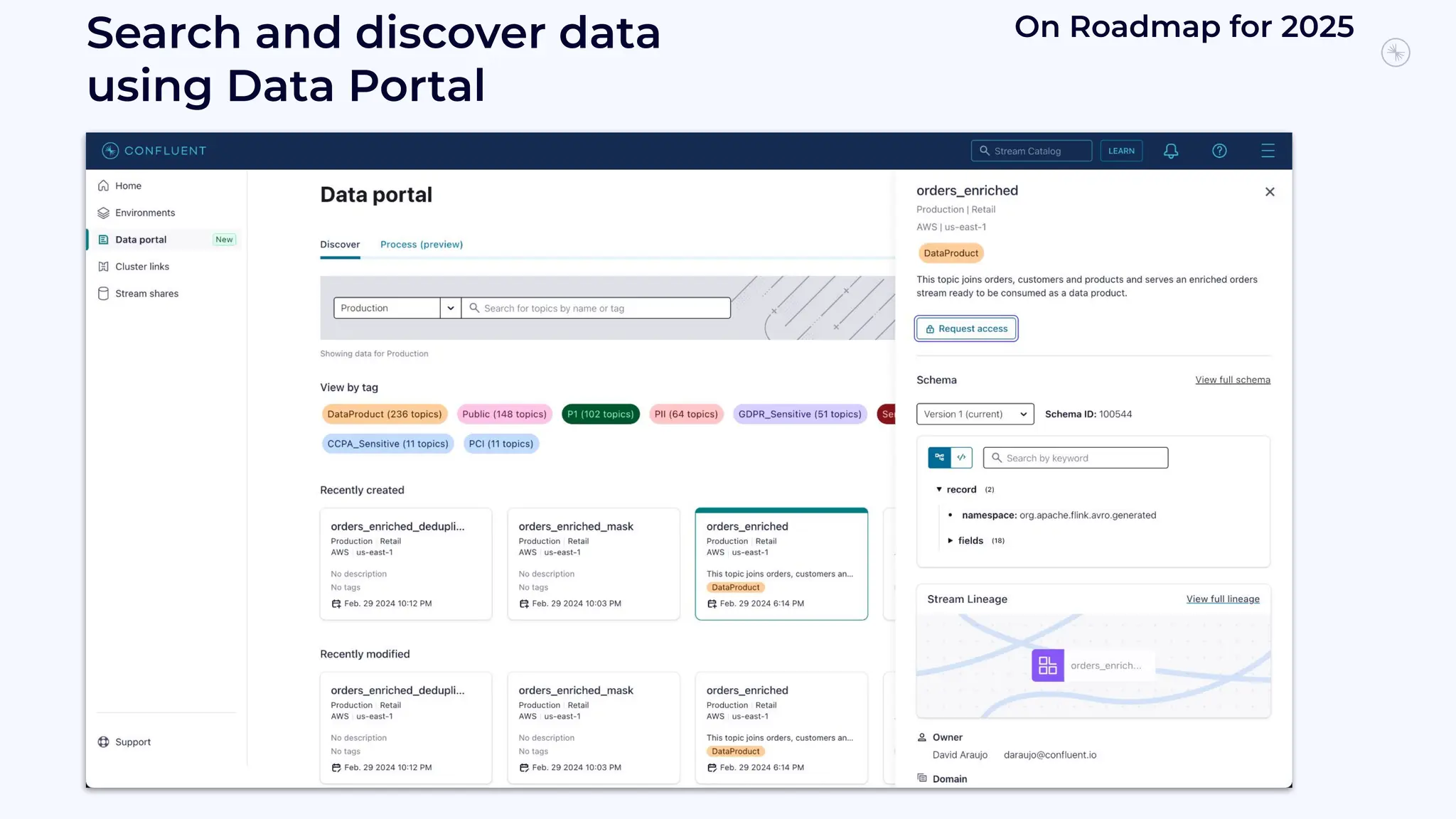Switch schema to tree view icon
The width and height of the screenshot is (1456, 819).
(x=939, y=458)
